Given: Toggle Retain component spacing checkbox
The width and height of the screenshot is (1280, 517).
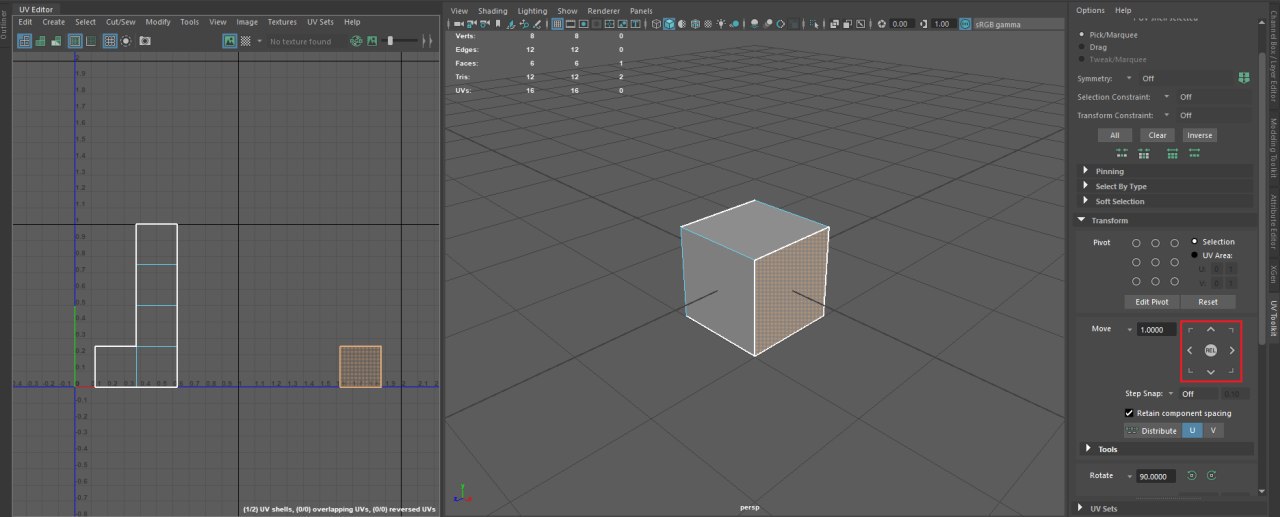Looking at the screenshot, I should [1129, 413].
